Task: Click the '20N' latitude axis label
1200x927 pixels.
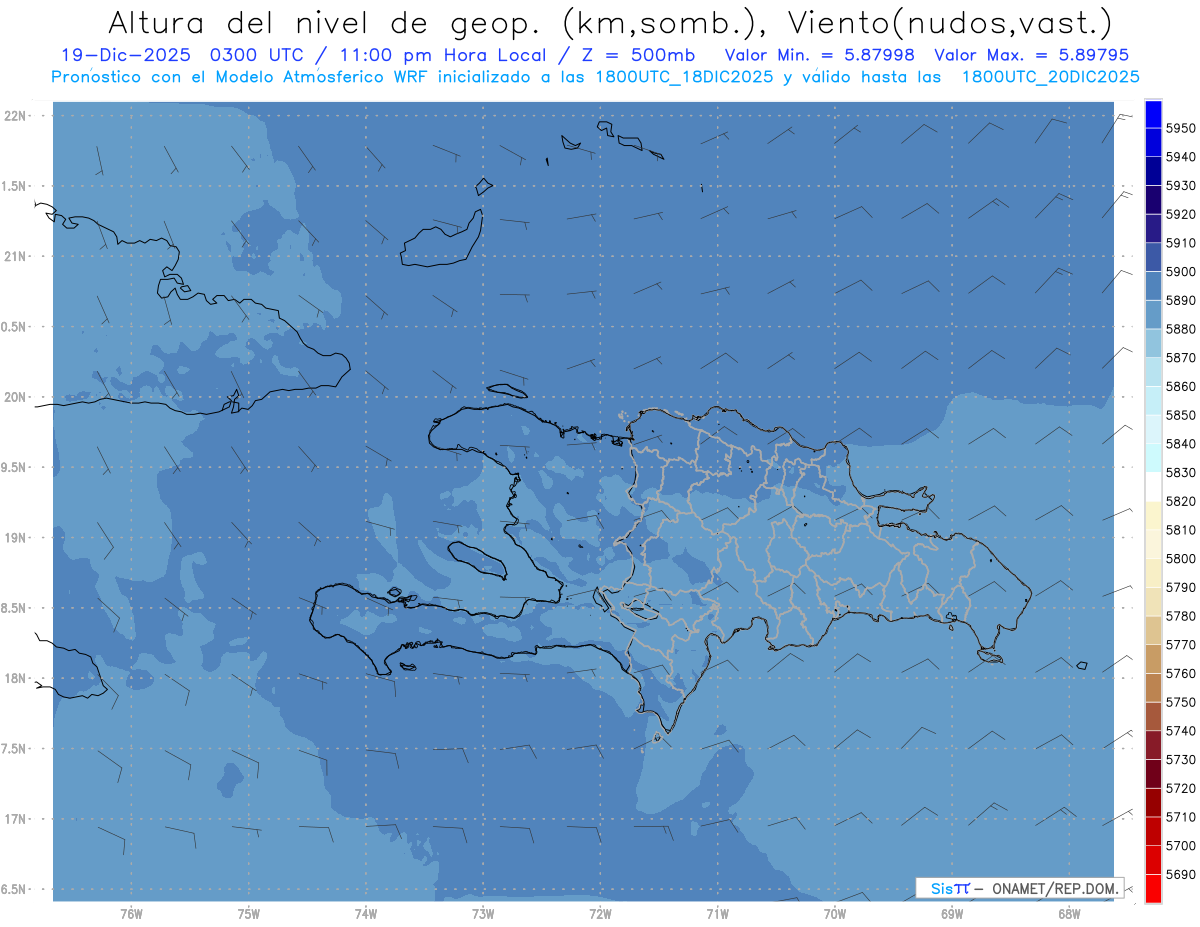Action: (x=14, y=397)
